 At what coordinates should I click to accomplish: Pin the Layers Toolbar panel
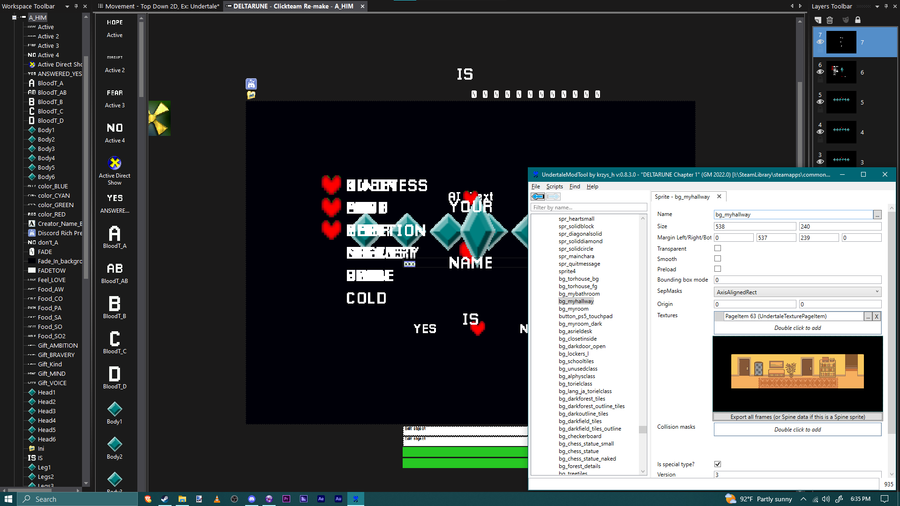[x=886, y=6]
